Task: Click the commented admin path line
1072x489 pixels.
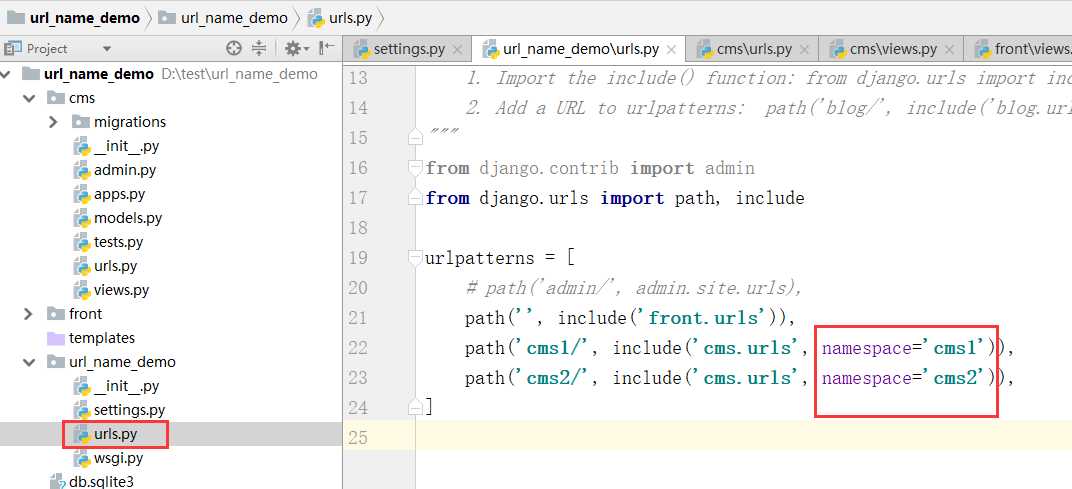Action: 634,288
